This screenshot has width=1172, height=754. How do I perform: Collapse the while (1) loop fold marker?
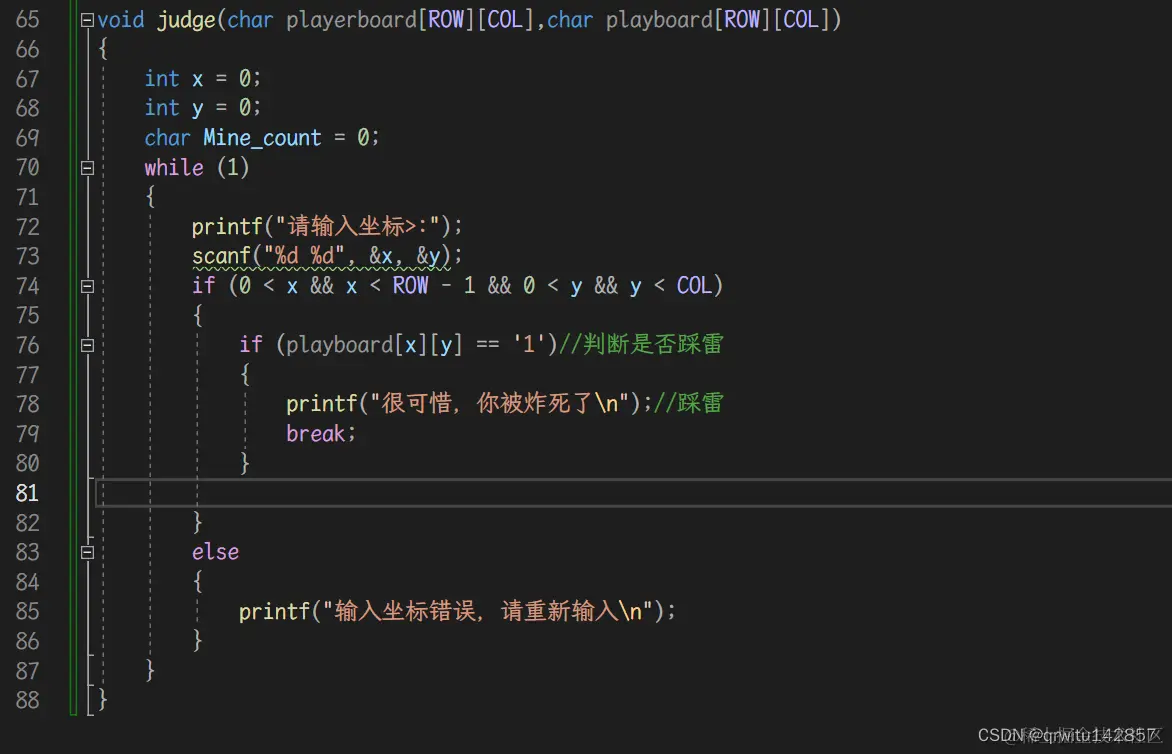pyautogui.click(x=87, y=168)
